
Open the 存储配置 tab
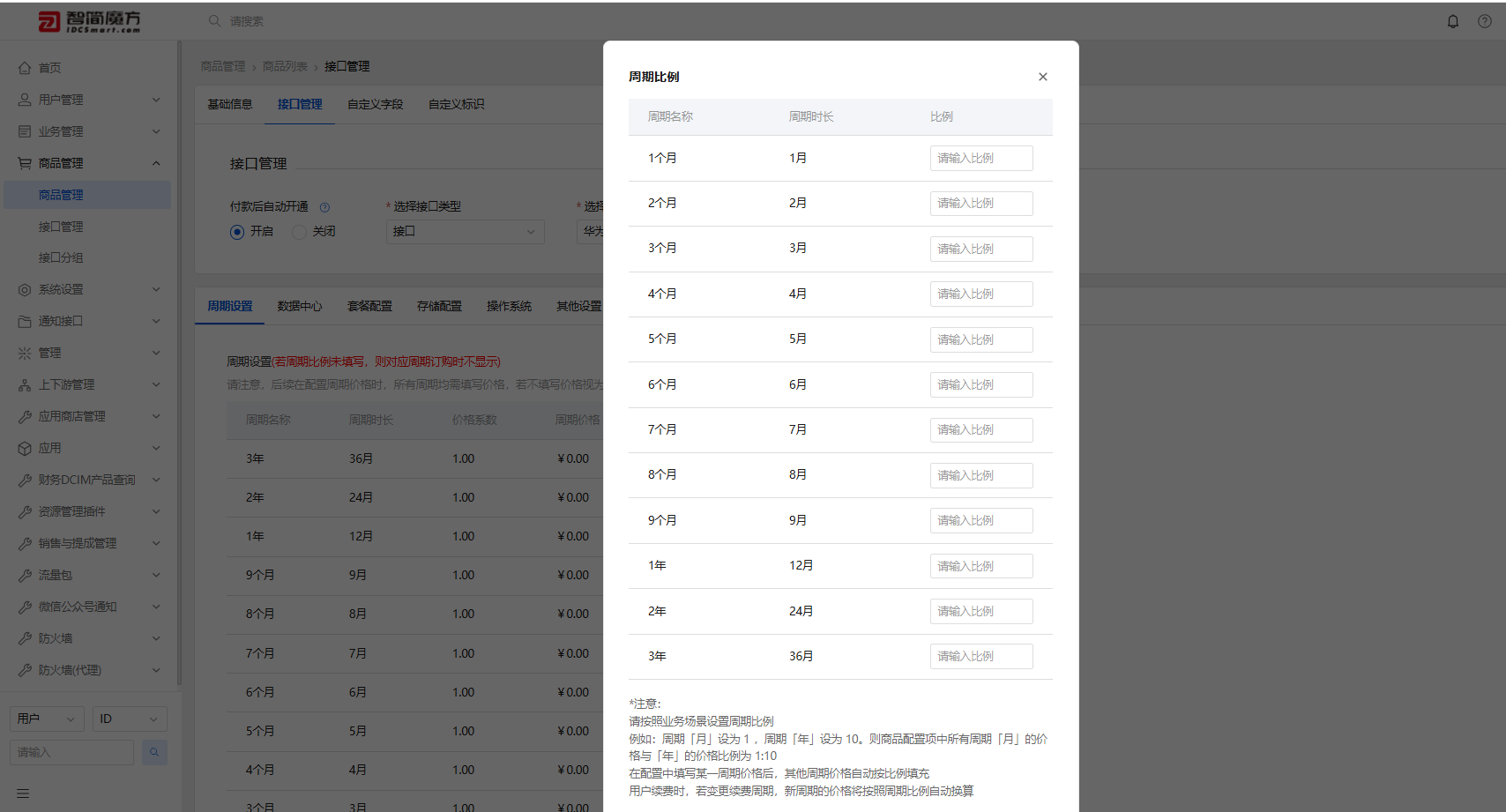[439, 306]
